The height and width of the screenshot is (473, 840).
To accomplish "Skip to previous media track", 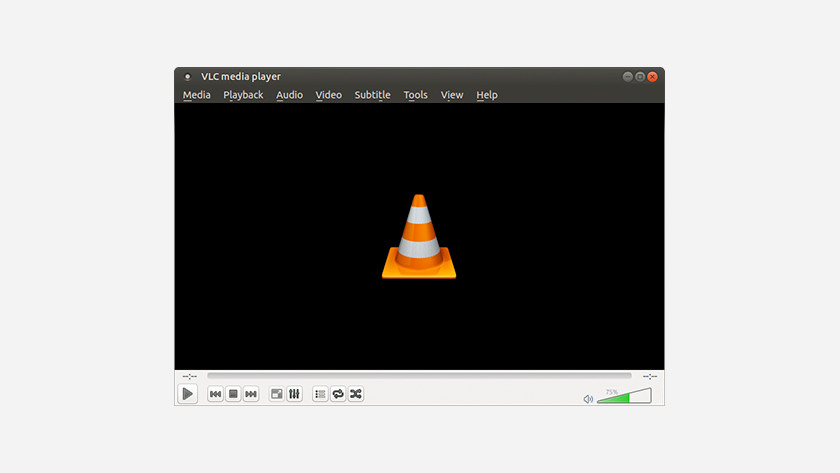I will (x=215, y=394).
